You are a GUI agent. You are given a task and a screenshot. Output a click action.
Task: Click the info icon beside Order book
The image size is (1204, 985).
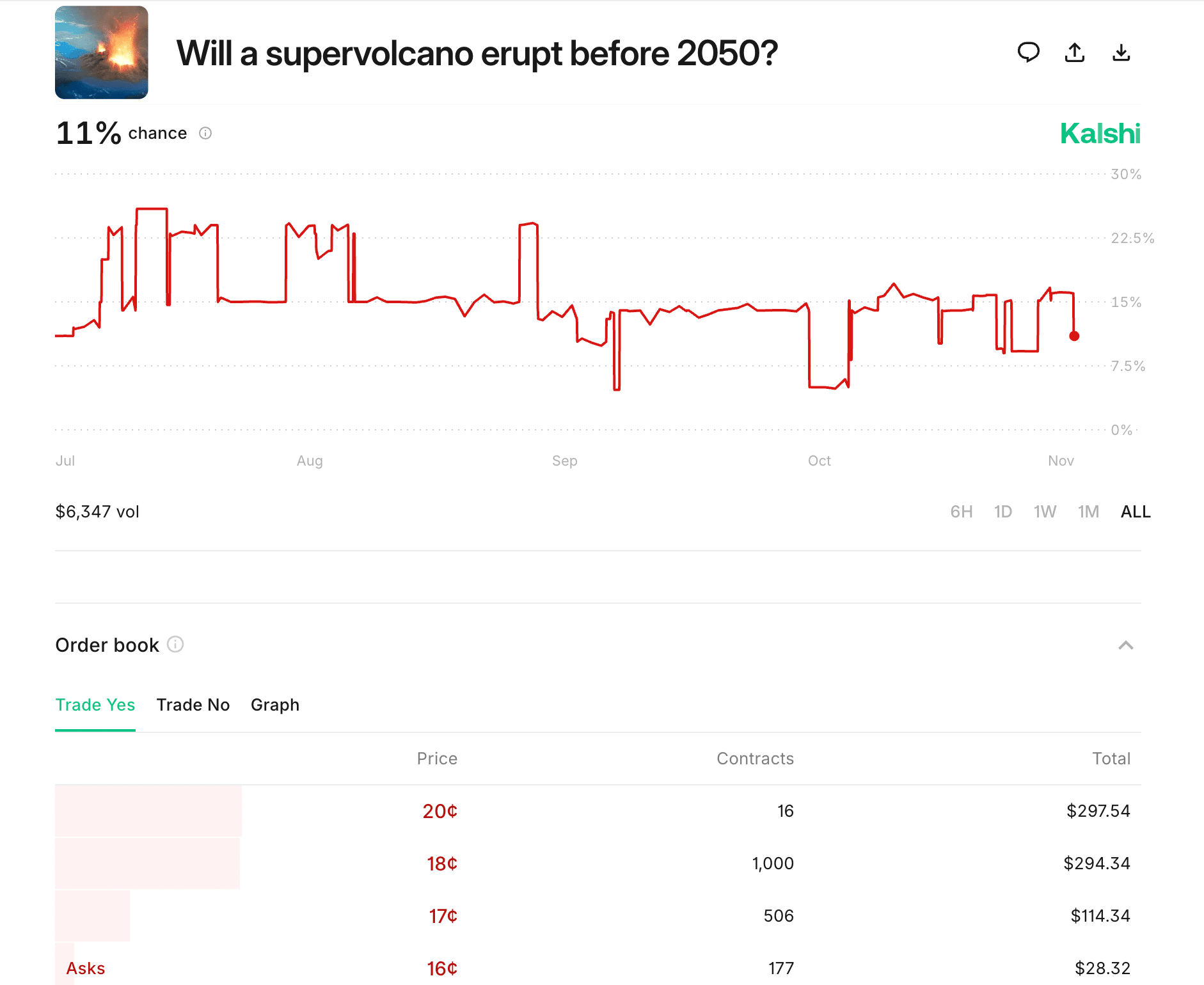pos(175,645)
